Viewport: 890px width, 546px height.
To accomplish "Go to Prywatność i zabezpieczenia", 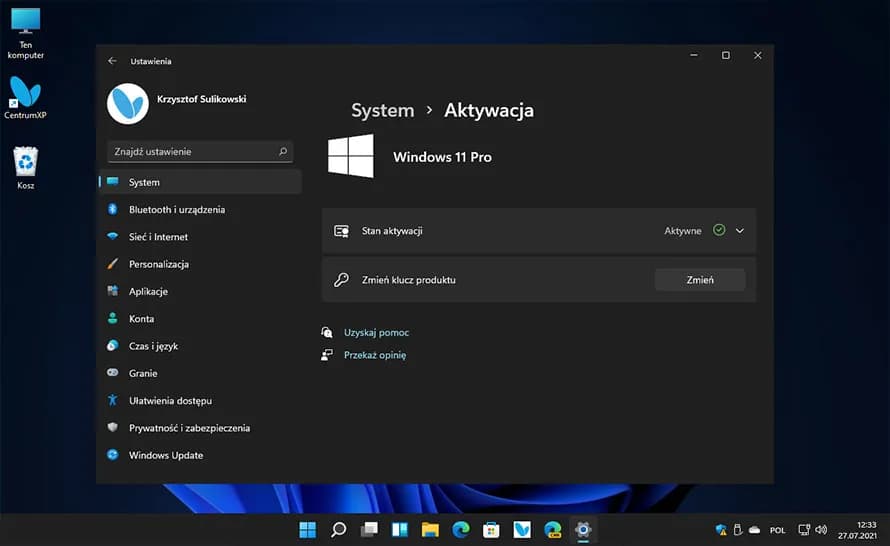I will (x=189, y=428).
